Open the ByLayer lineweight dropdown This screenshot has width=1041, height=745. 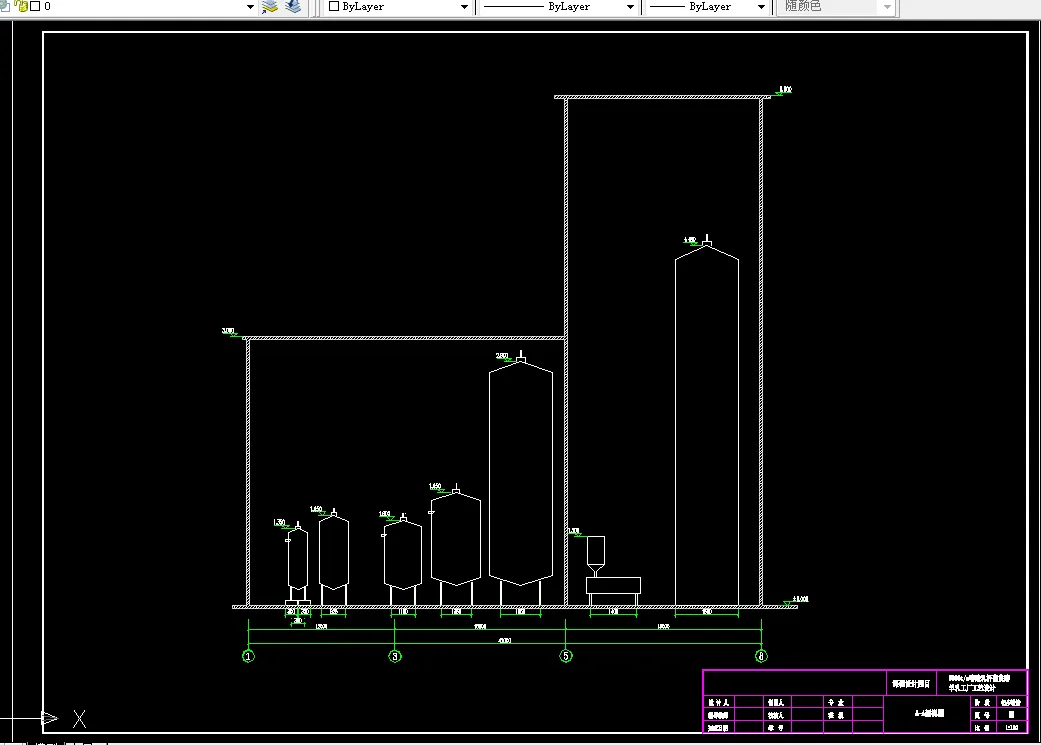(761, 7)
